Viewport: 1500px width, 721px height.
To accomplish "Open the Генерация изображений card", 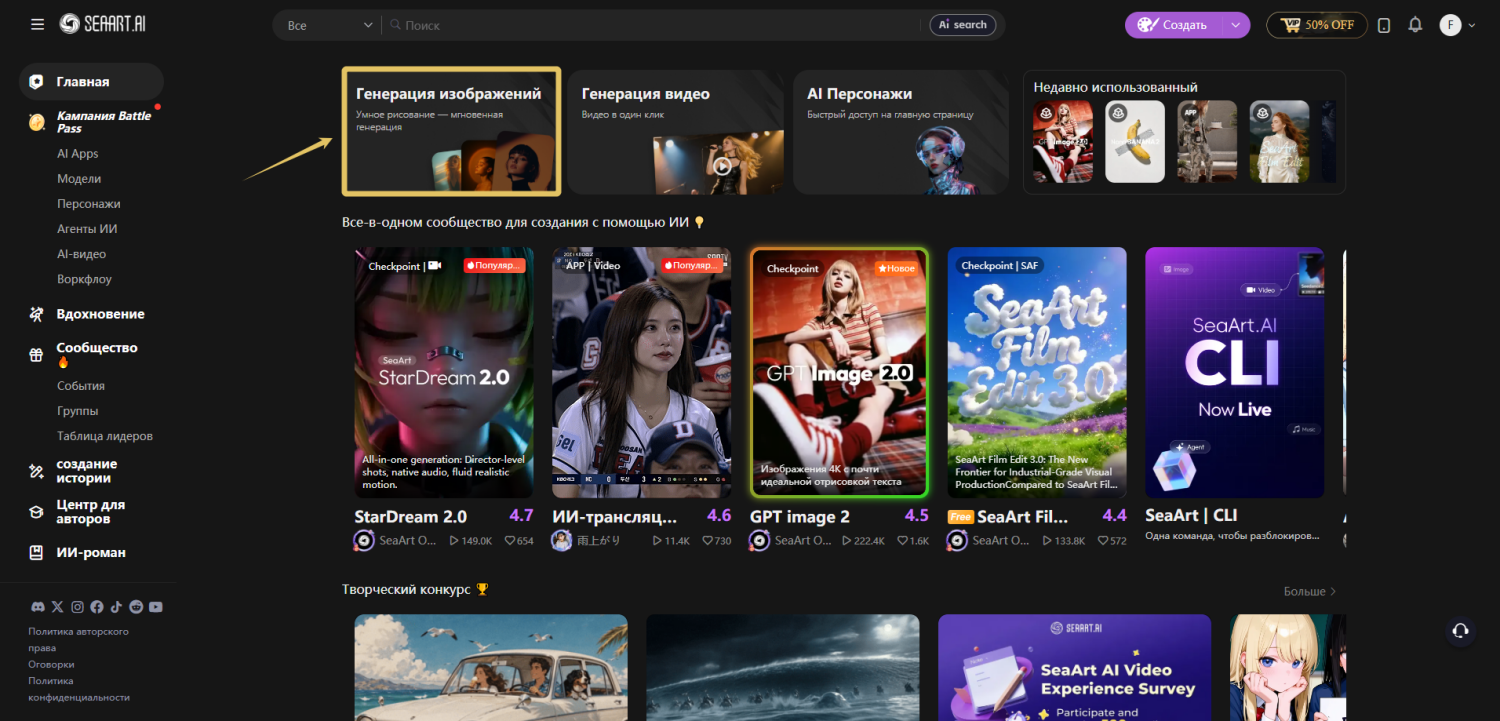I will click(451, 131).
